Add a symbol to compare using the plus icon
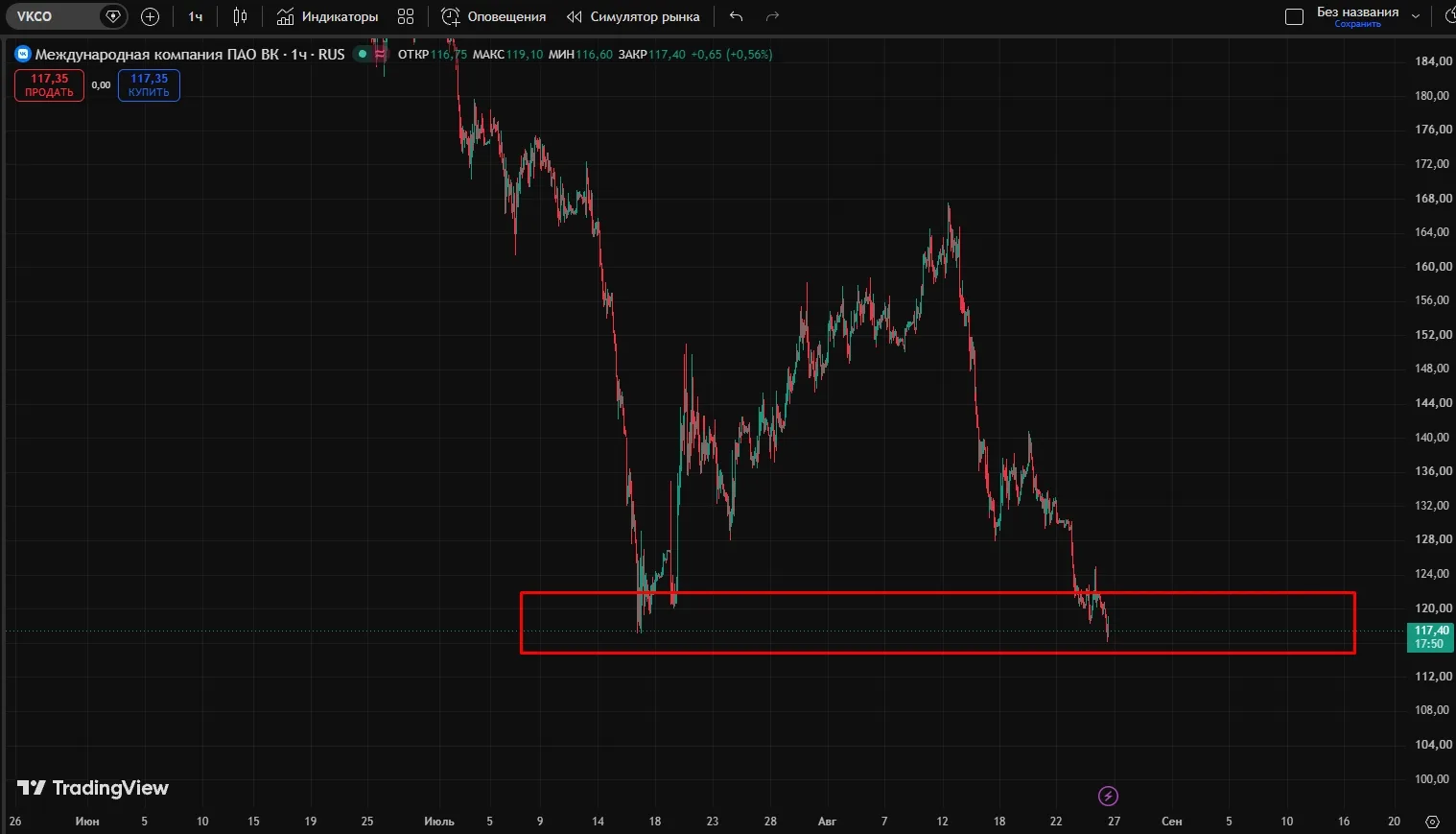This screenshot has height=834, width=1456. click(150, 16)
